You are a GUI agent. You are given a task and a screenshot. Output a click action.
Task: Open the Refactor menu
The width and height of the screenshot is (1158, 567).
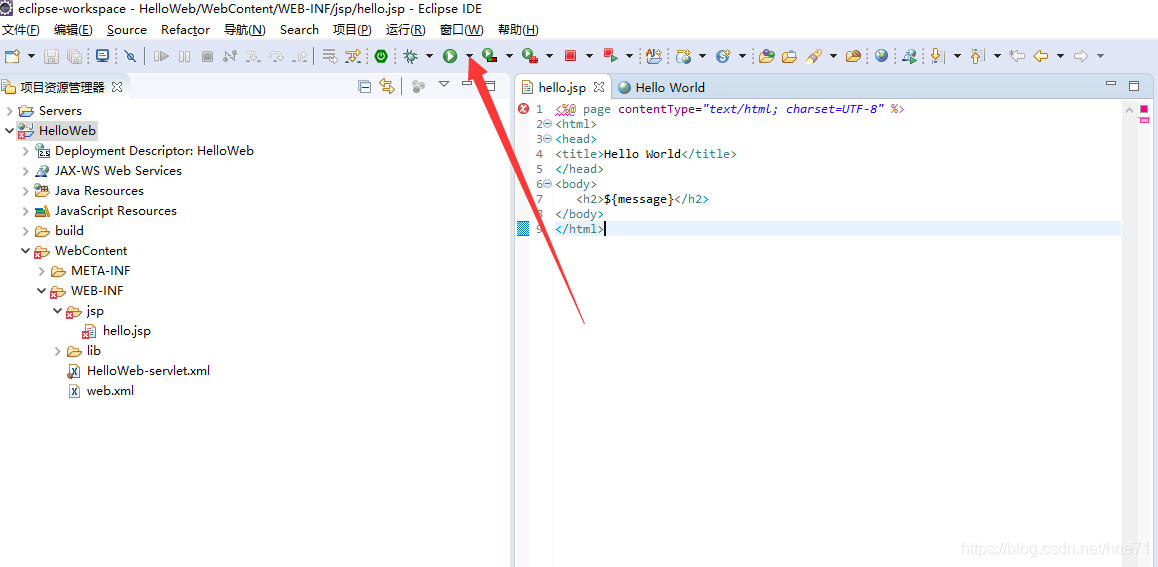[x=185, y=30]
